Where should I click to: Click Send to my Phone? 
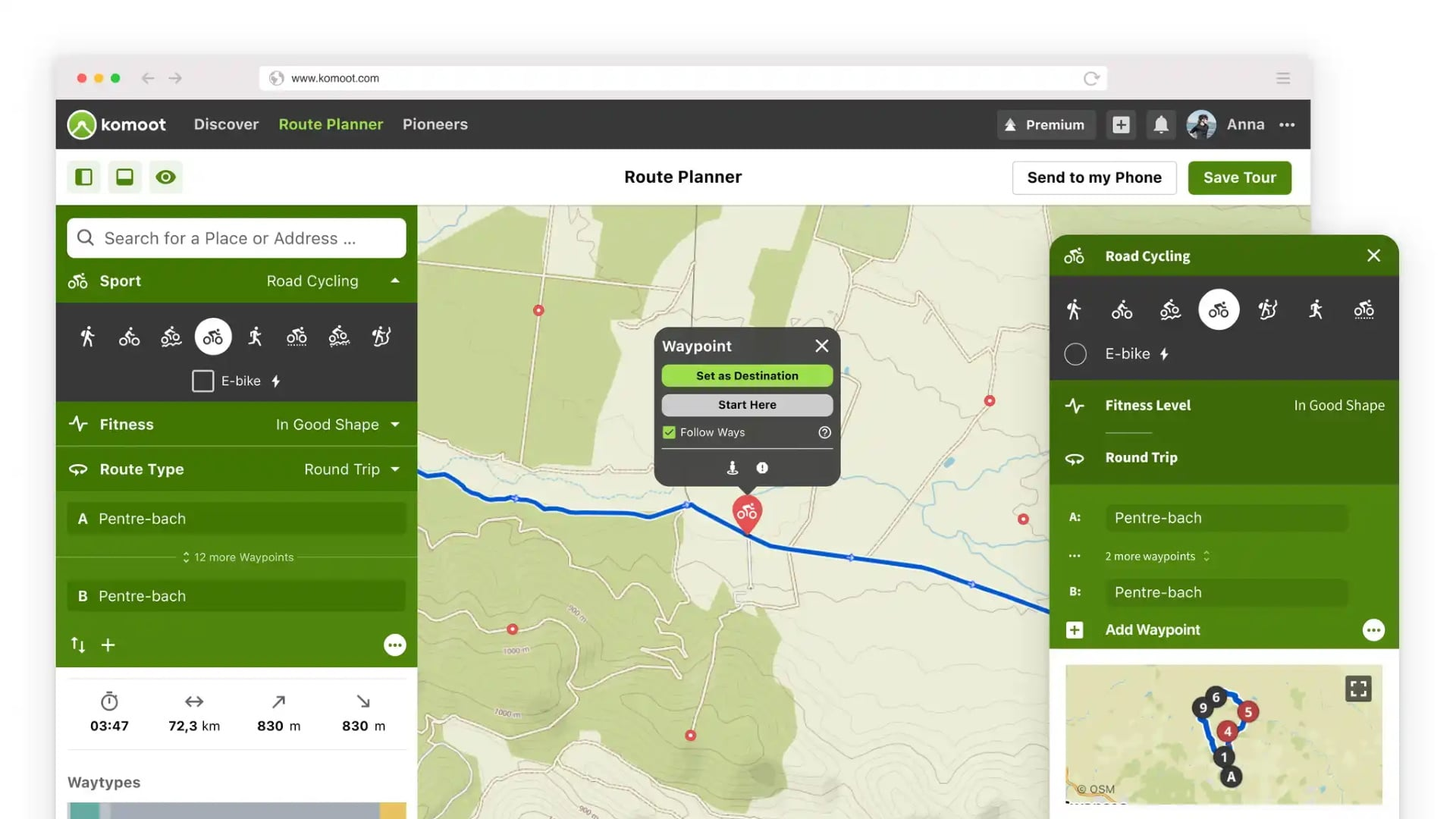[1094, 177]
